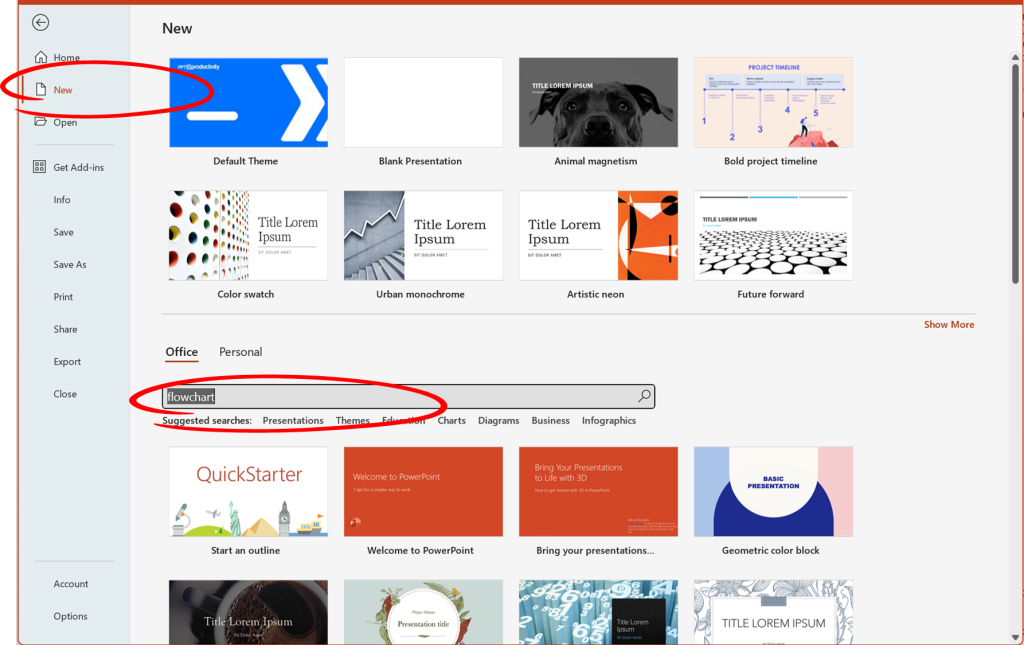Select Close in the sidebar
The height and width of the screenshot is (645, 1024).
pyautogui.click(x=65, y=394)
